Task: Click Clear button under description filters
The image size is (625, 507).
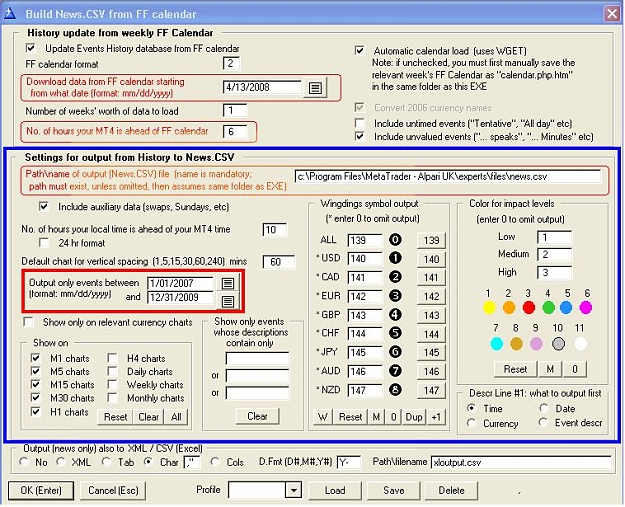Action: [x=257, y=416]
